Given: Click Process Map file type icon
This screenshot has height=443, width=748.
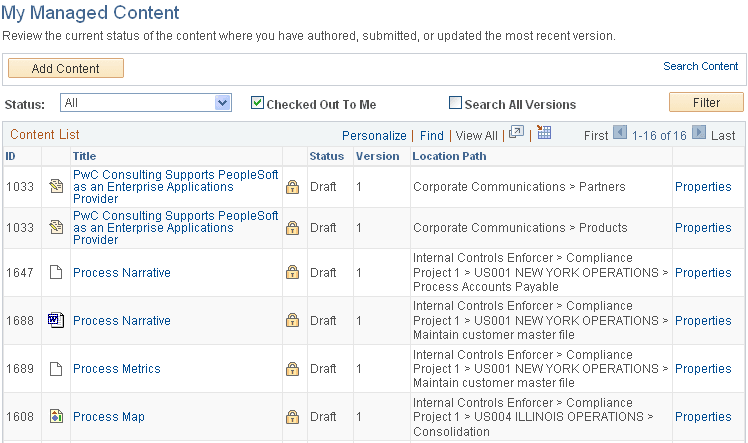Looking at the screenshot, I should click(x=56, y=417).
